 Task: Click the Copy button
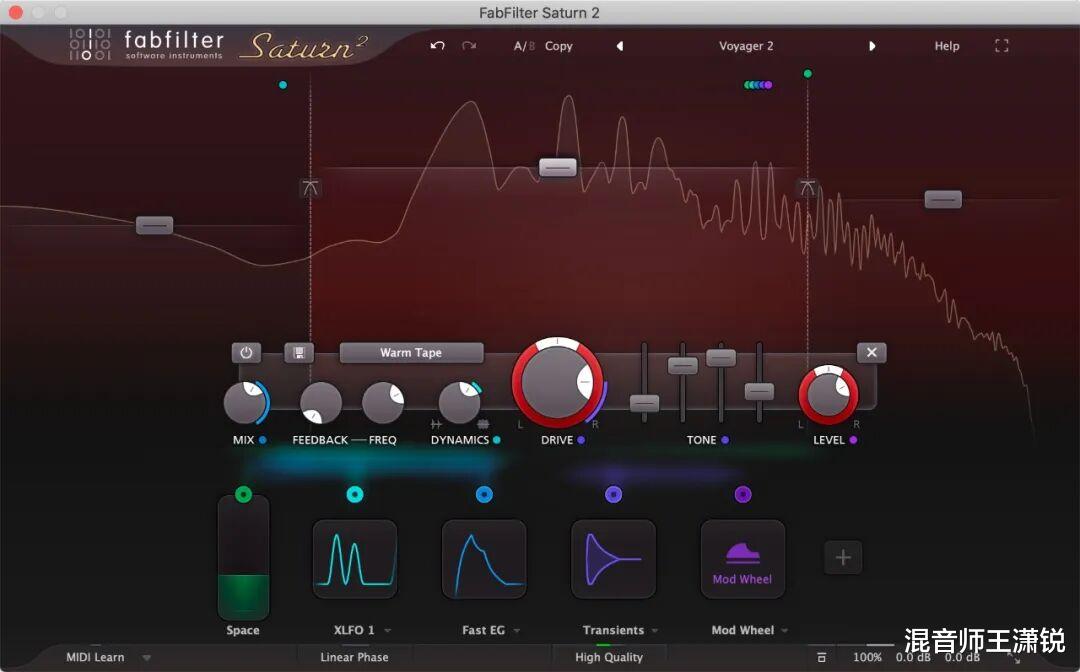click(559, 46)
